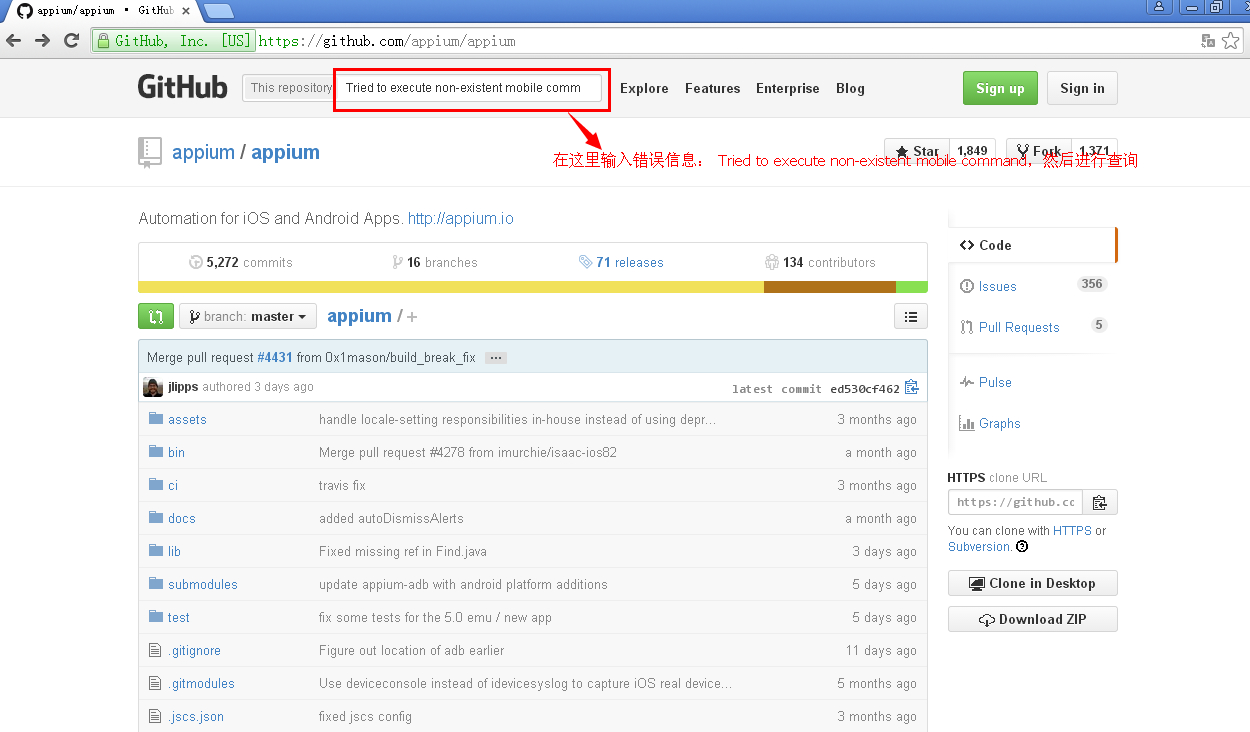This screenshot has height=732, width=1250.
Task: Open the bin folder
Action: click(x=176, y=452)
